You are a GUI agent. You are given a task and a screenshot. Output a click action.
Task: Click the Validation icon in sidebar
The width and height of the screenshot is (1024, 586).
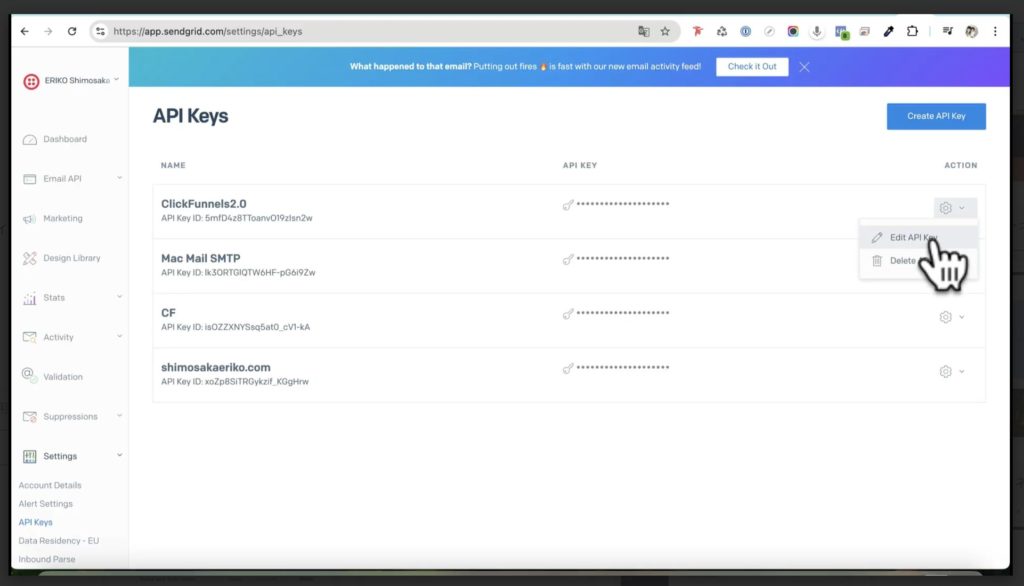tap(30, 376)
